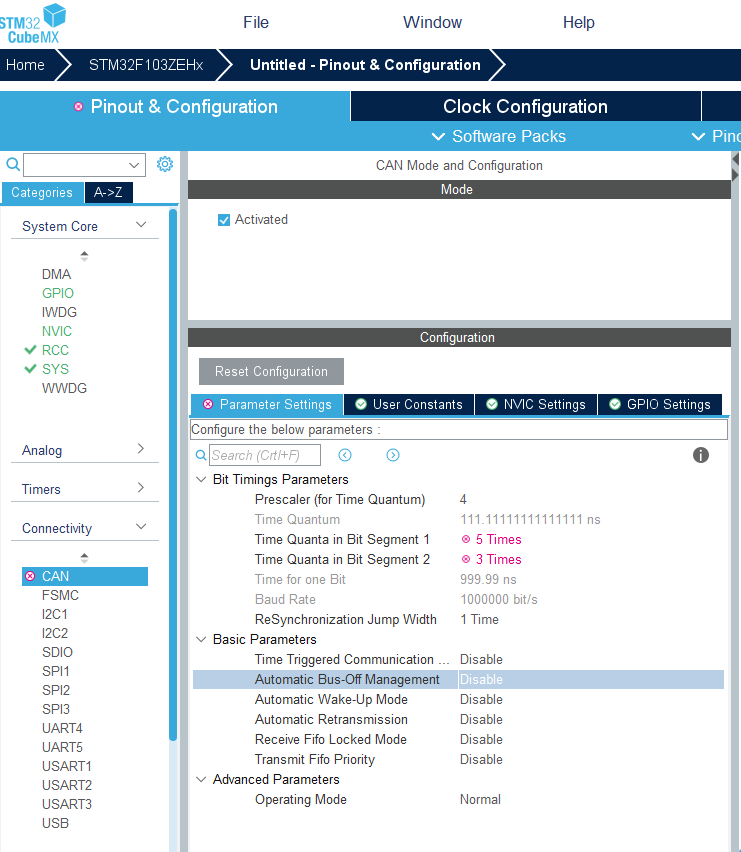Click Untitled - Pinout & Configuration breadcrumb
The height and width of the screenshot is (852, 741).
click(365, 65)
